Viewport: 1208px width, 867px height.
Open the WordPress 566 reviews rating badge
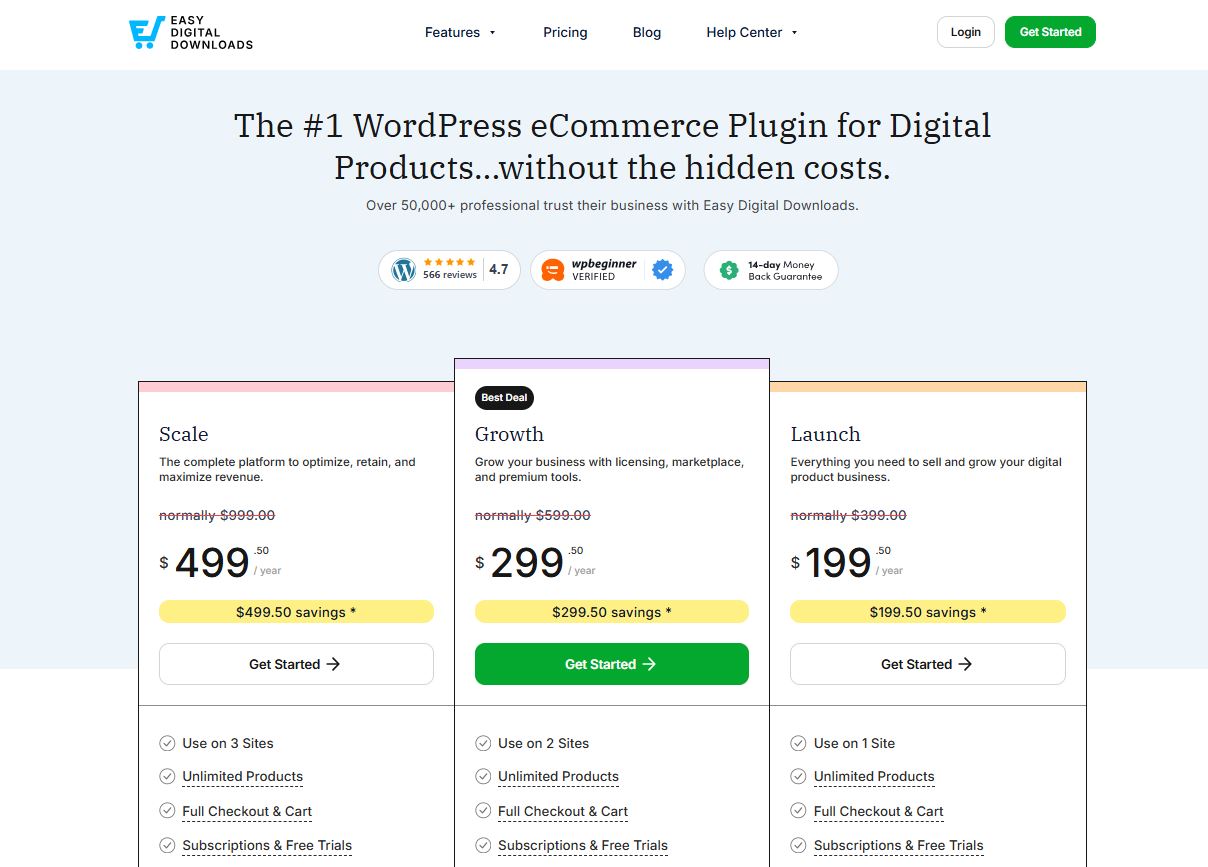pyautogui.click(x=448, y=269)
